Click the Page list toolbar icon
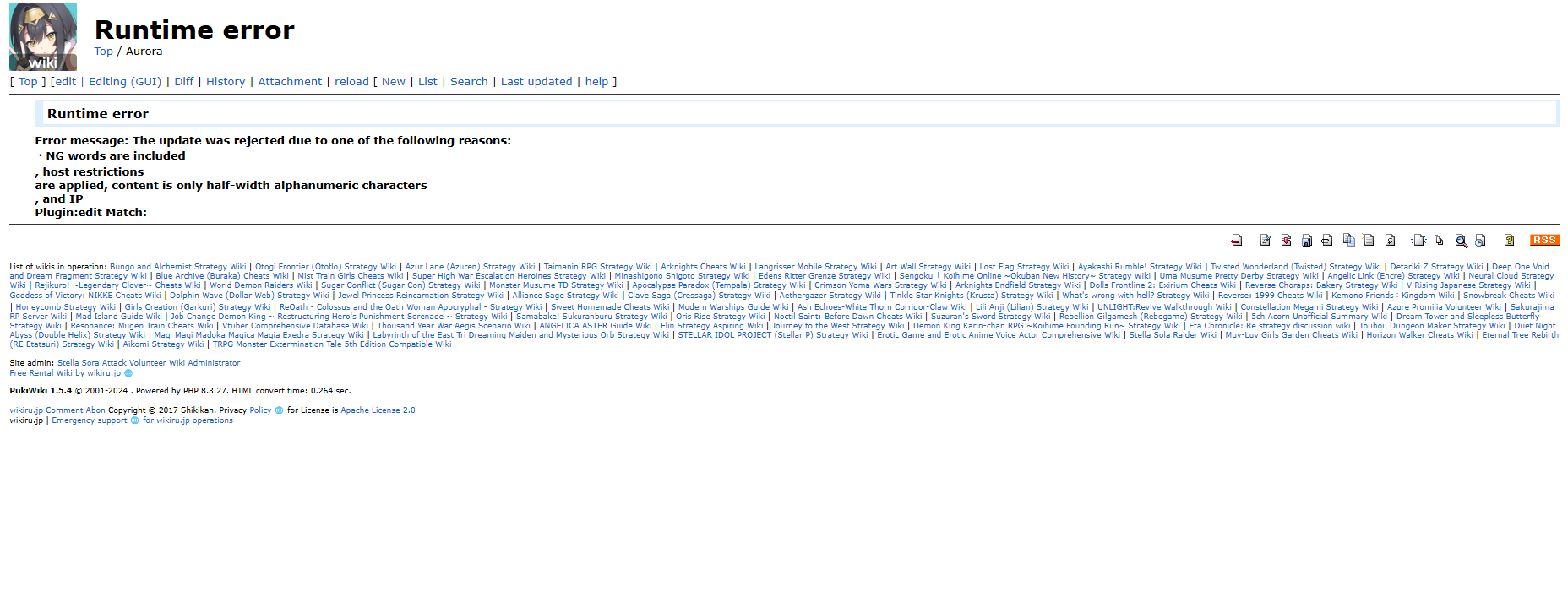 (x=1439, y=241)
